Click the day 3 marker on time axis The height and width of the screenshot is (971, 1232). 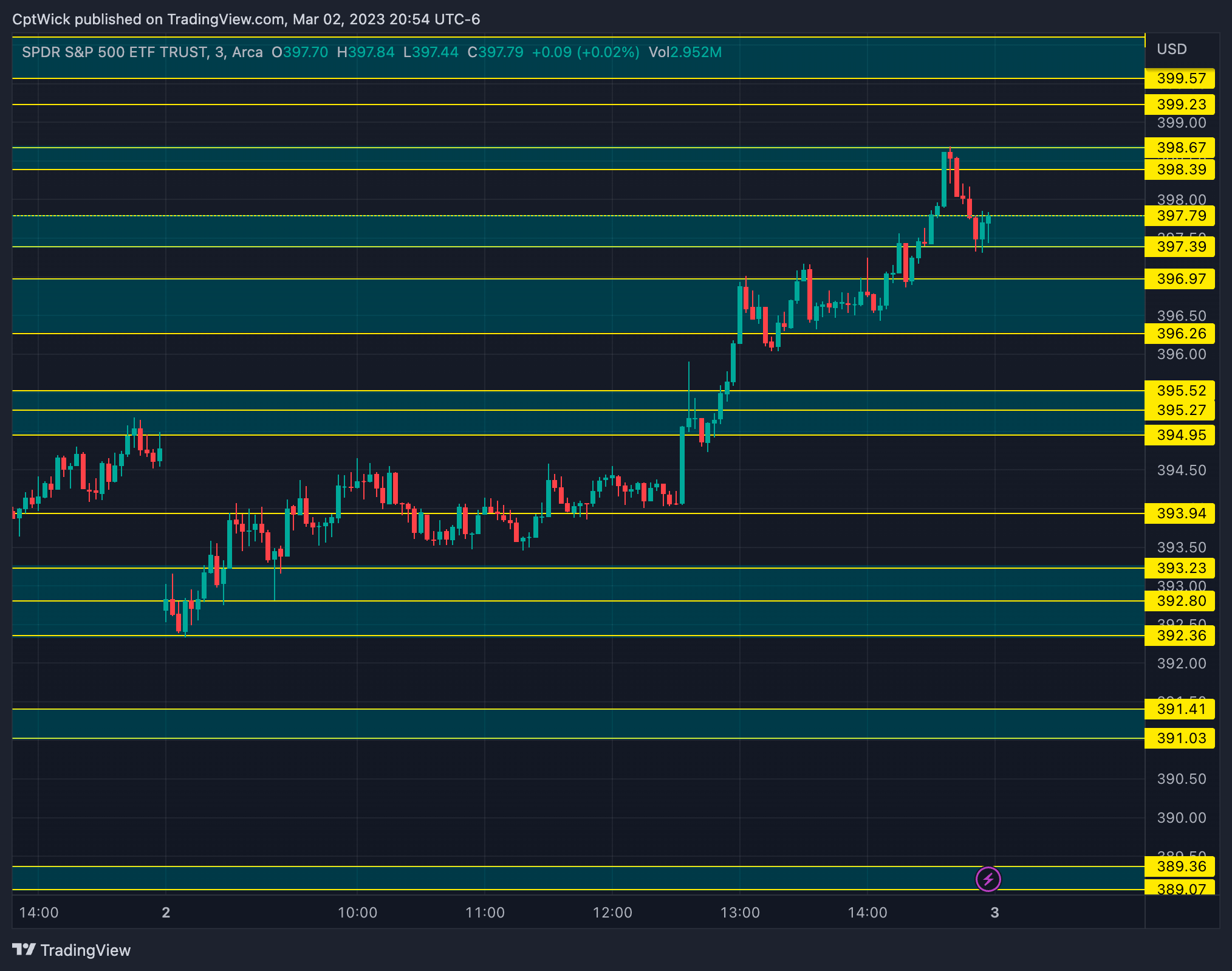click(x=994, y=913)
